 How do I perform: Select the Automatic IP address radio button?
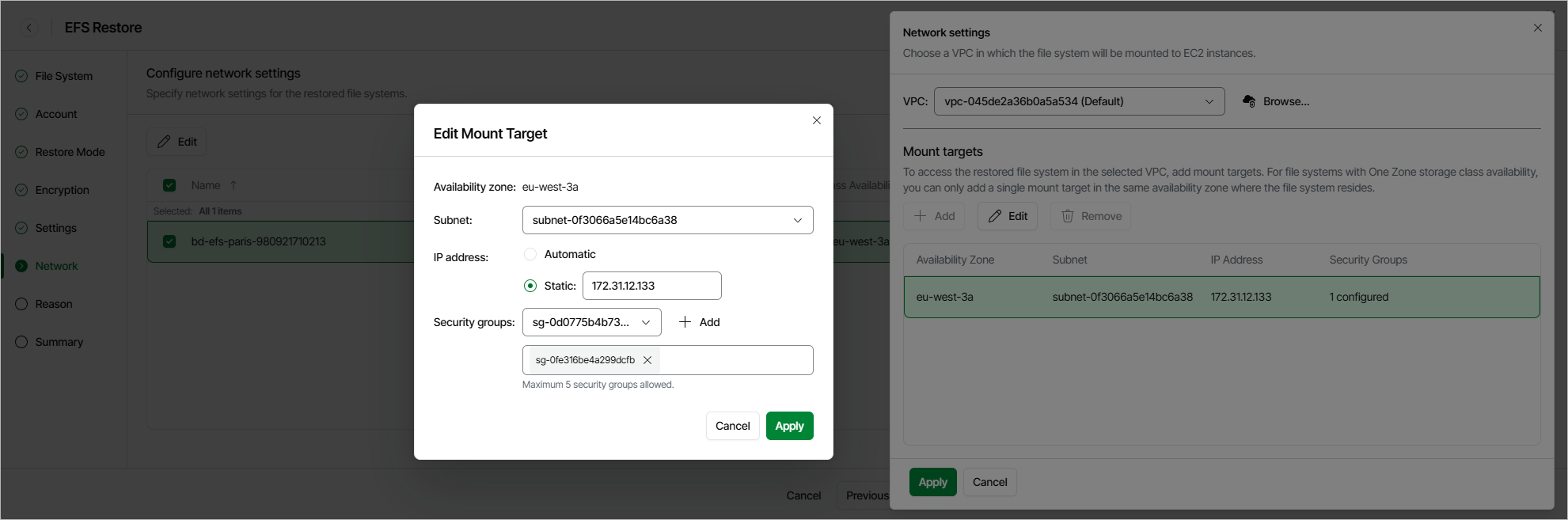coord(530,254)
